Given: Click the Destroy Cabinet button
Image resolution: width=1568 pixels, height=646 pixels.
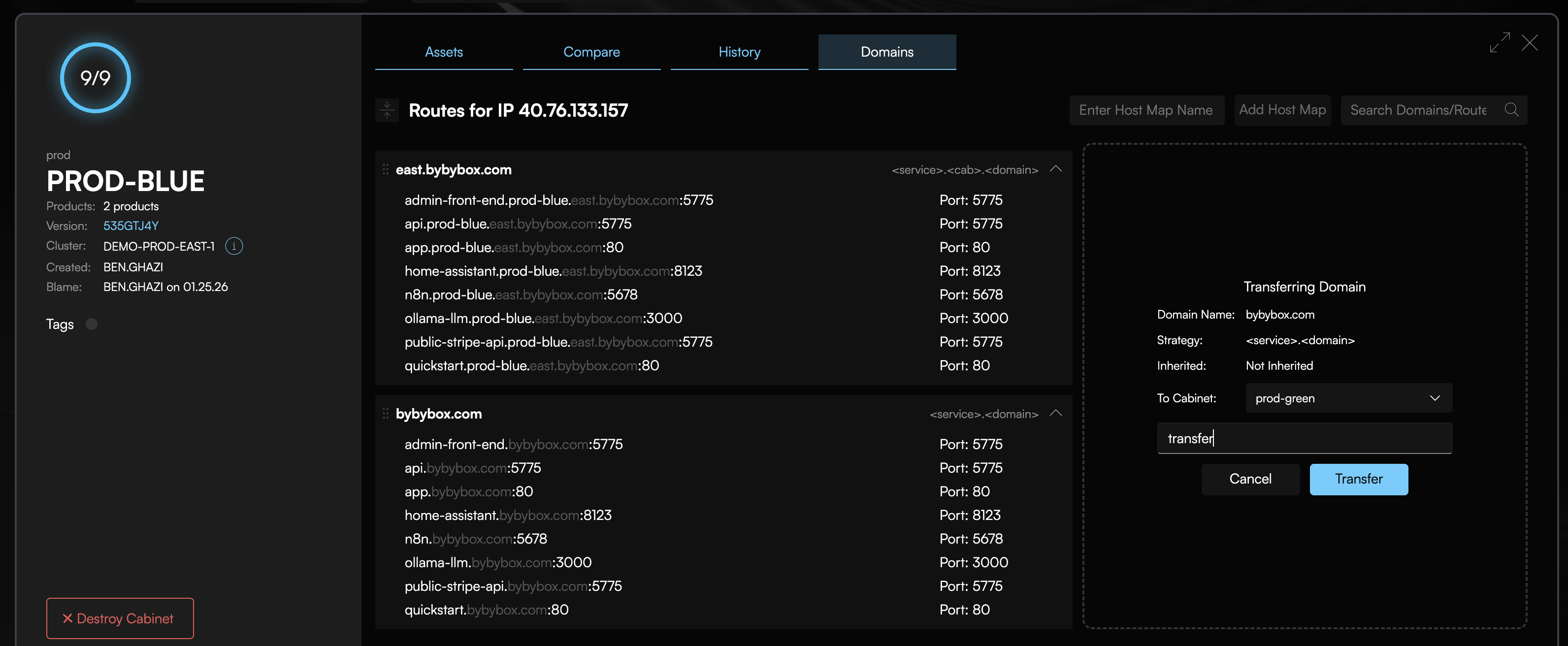Looking at the screenshot, I should point(120,618).
